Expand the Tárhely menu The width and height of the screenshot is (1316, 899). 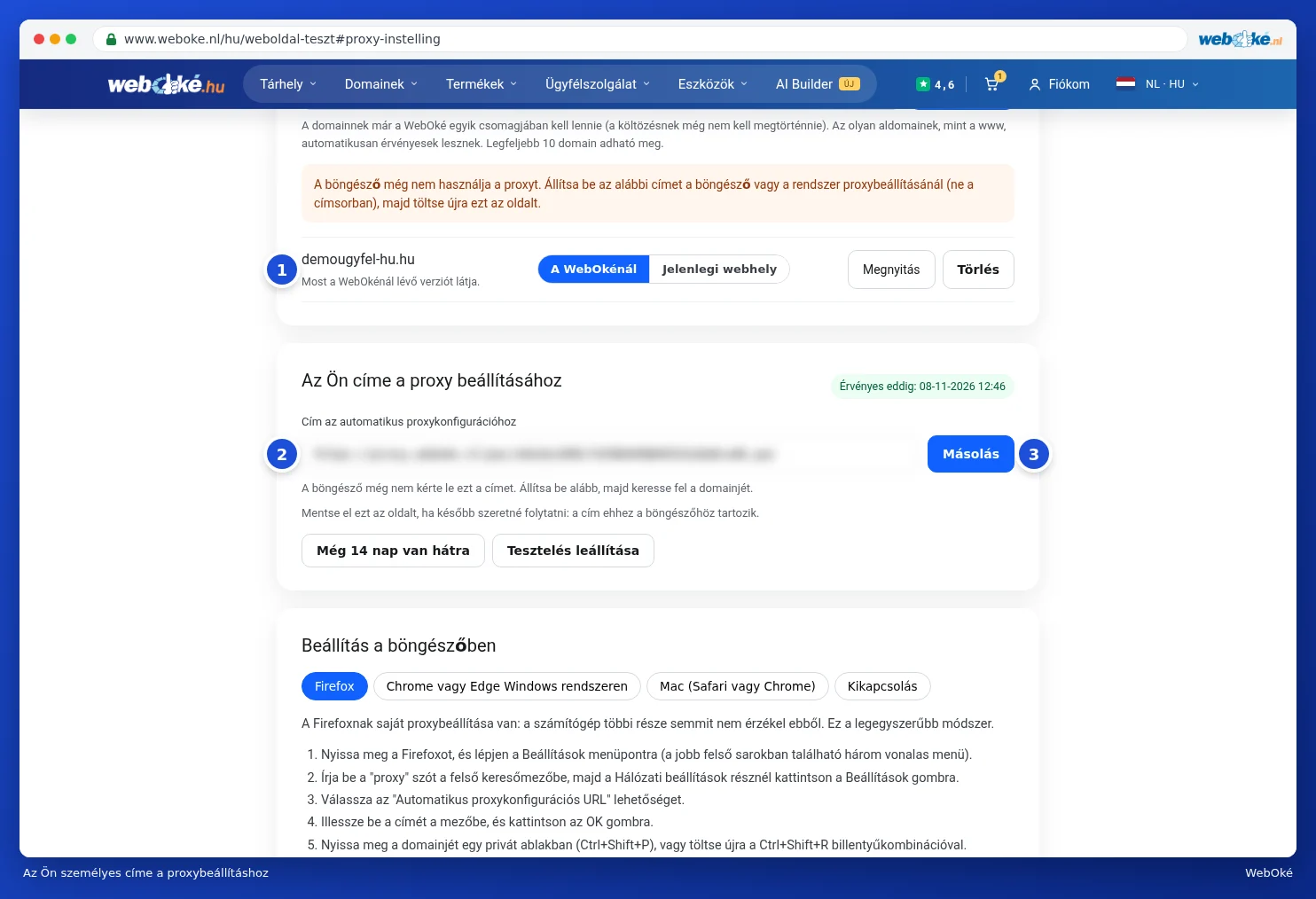[288, 84]
